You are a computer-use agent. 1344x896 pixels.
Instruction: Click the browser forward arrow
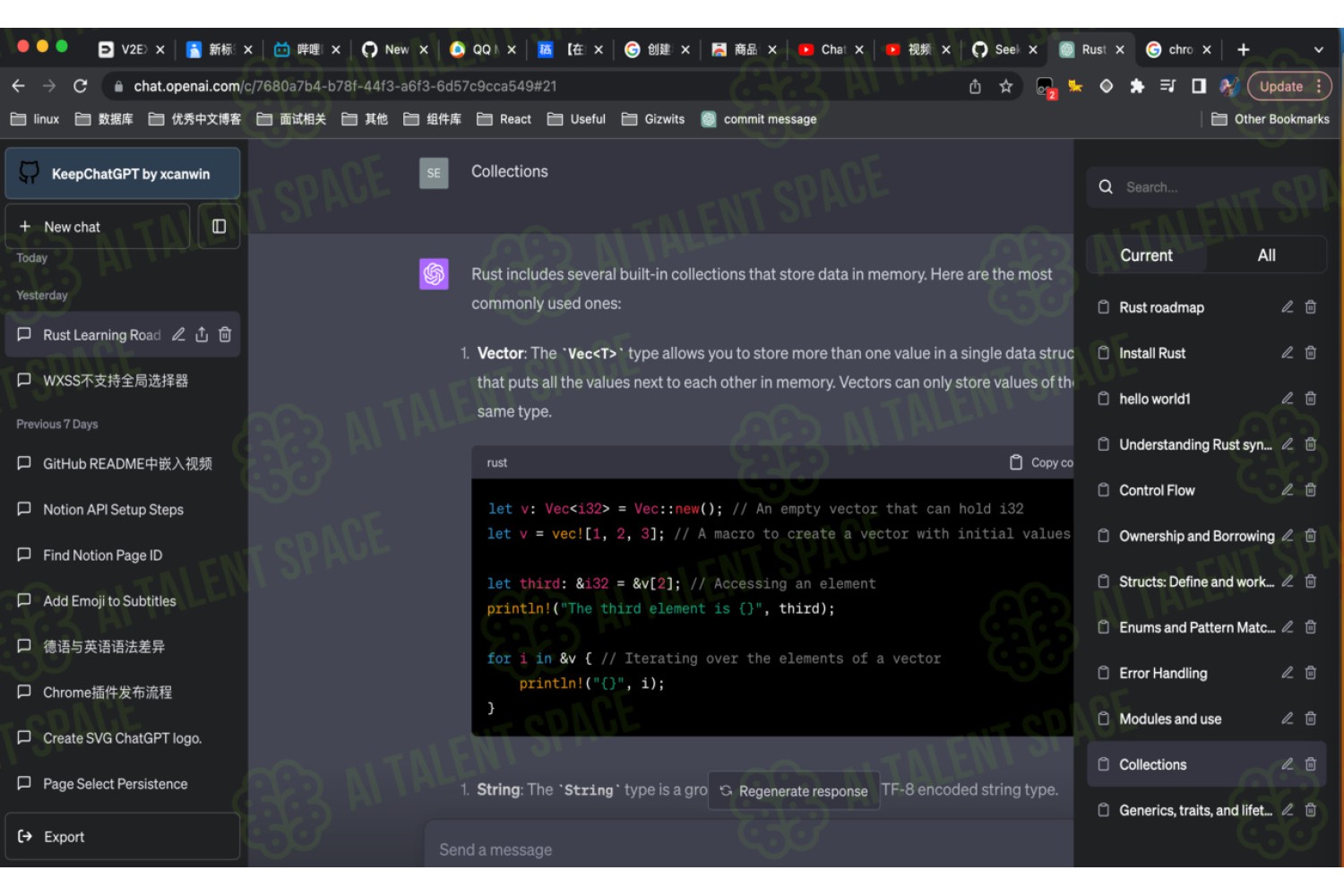[49, 86]
